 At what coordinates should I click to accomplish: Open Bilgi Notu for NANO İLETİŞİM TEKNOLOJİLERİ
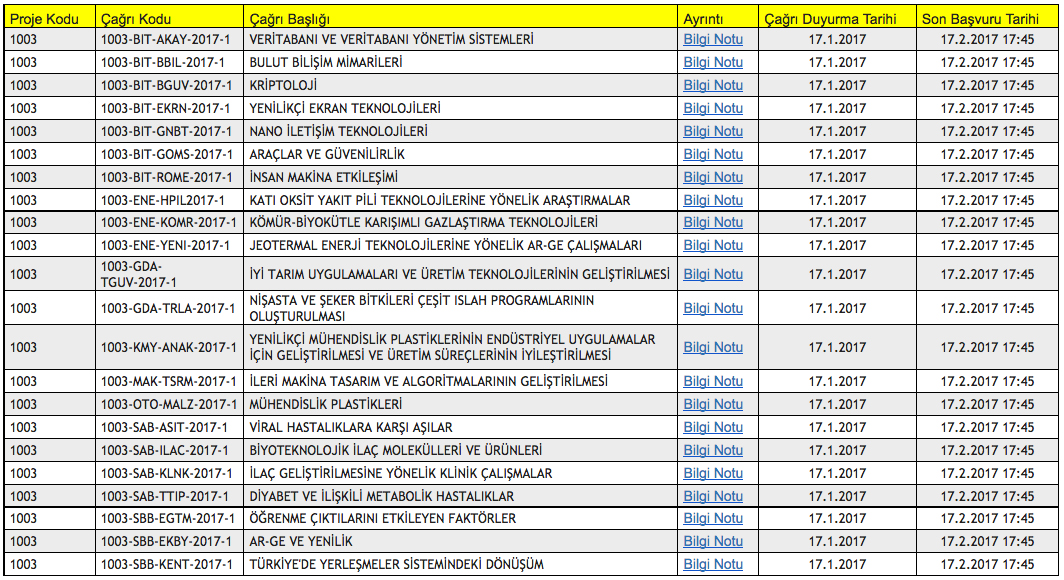[x=713, y=131]
